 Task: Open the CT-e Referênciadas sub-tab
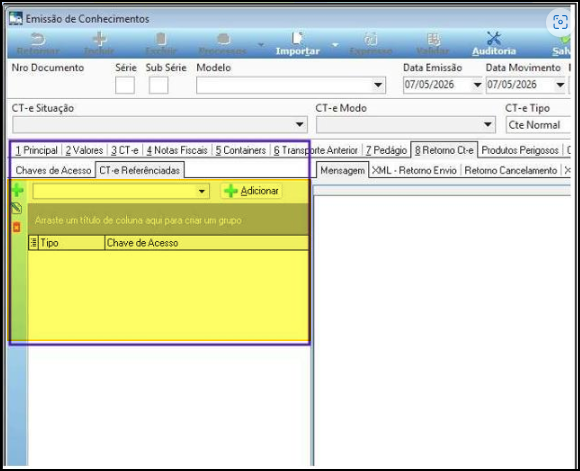(139, 170)
